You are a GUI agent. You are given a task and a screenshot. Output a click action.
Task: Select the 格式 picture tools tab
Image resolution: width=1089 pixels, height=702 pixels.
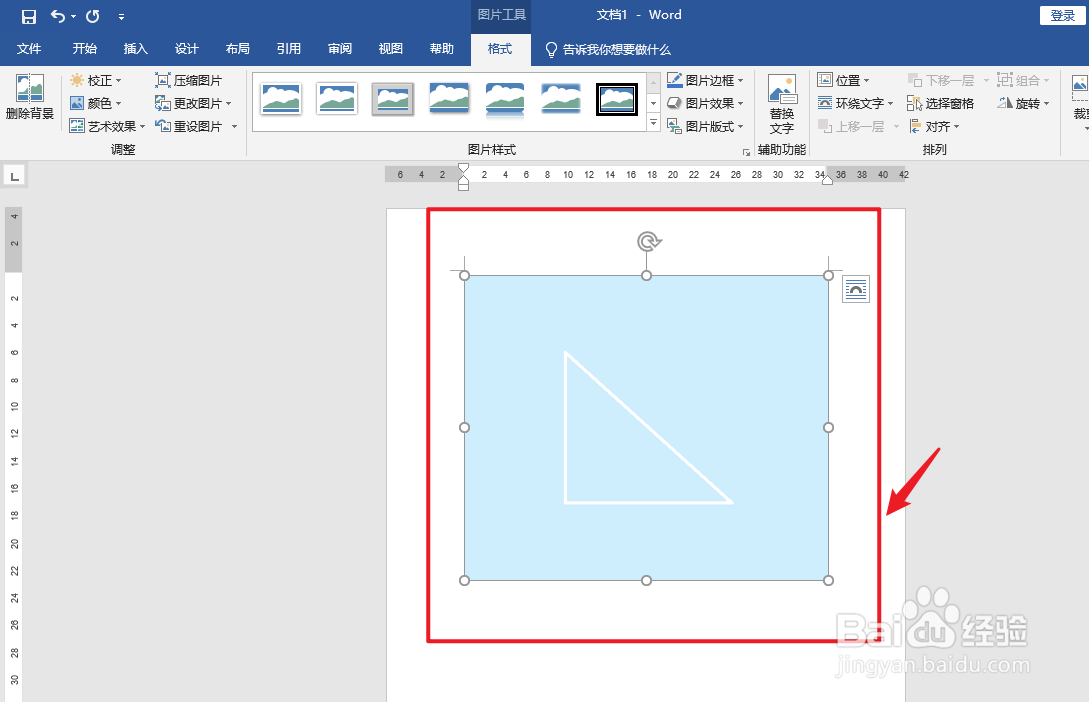pyautogui.click(x=500, y=49)
